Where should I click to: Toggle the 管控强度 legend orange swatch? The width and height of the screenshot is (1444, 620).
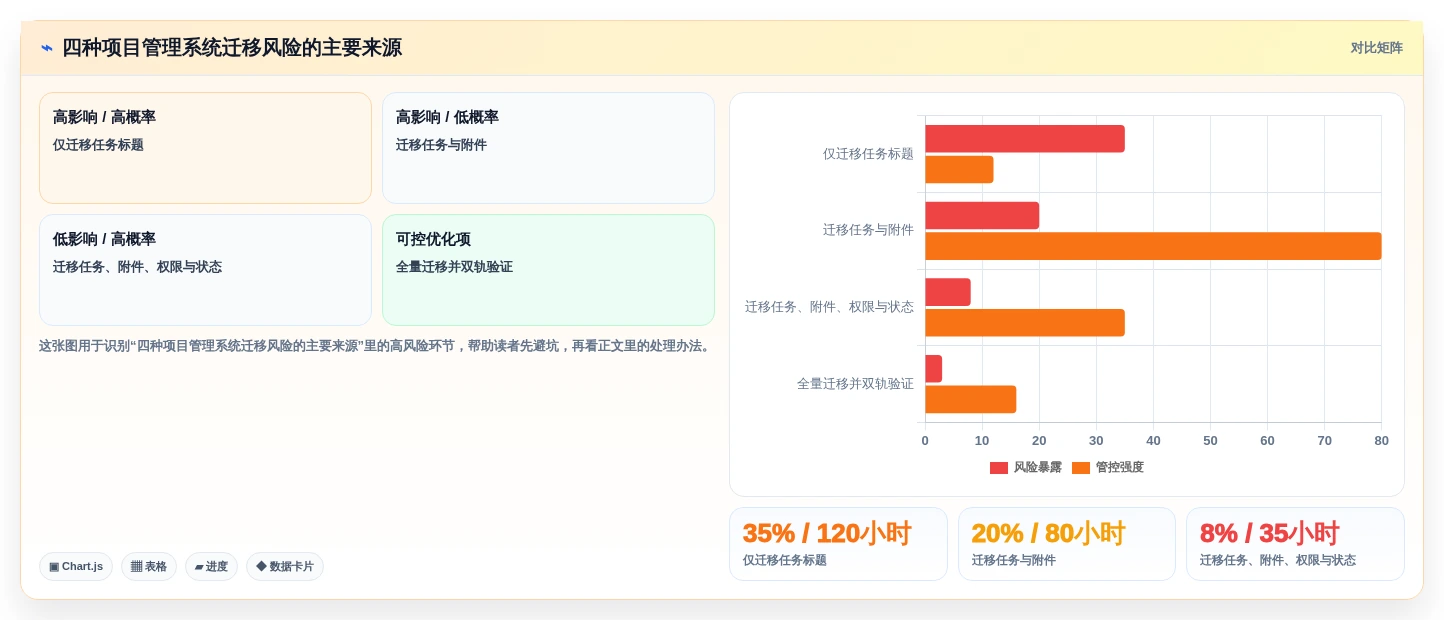click(1081, 468)
